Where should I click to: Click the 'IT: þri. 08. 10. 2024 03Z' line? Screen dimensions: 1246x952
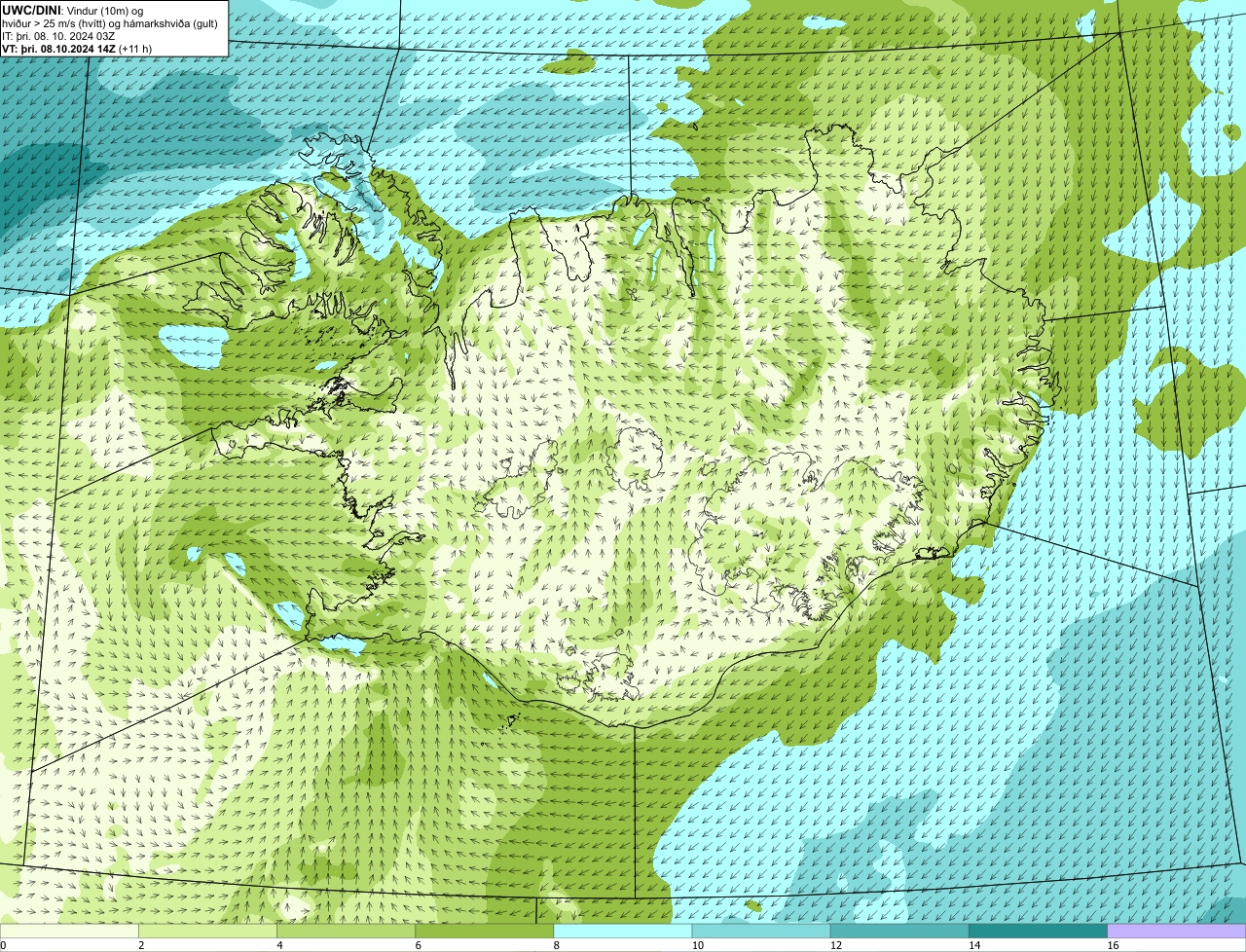click(x=59, y=36)
